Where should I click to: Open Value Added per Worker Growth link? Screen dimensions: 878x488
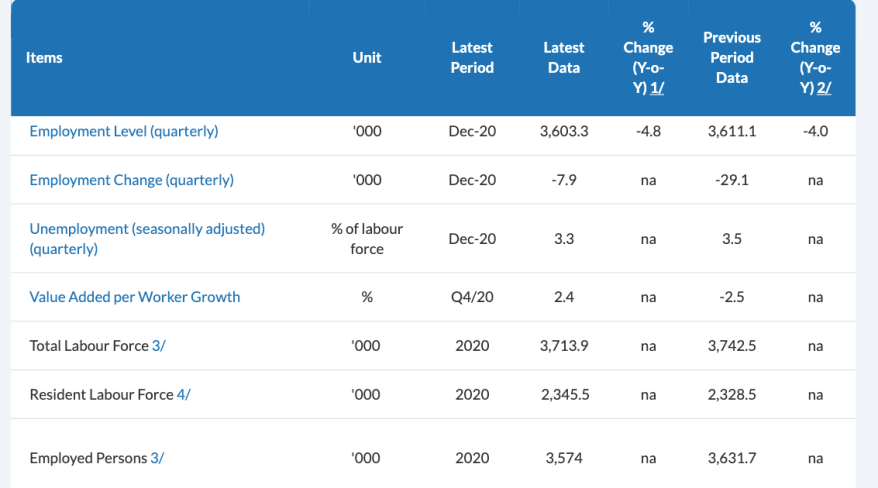[134, 297]
